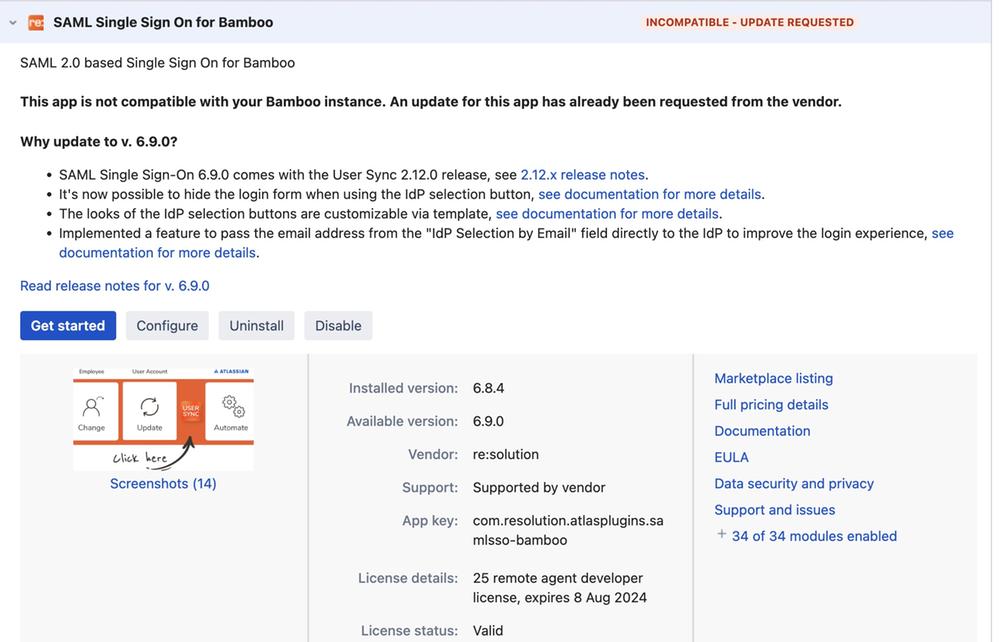Image resolution: width=999 pixels, height=642 pixels.
Task: Open documentation link about customizable IdP buttons
Action: [607, 214]
